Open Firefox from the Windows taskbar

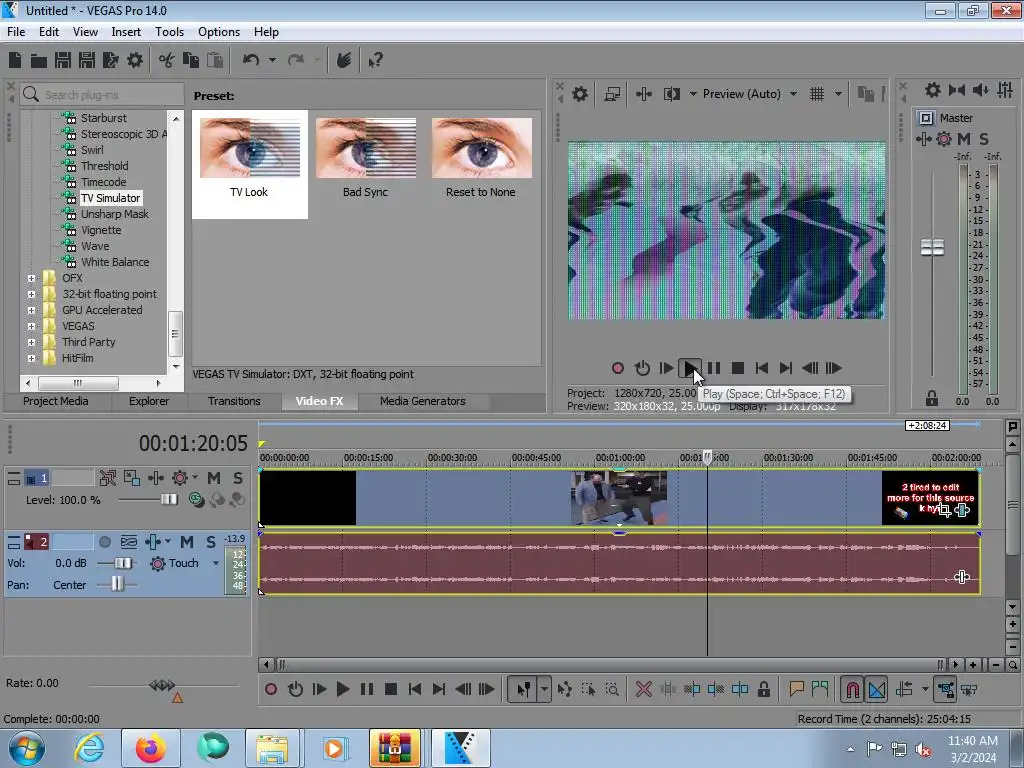[x=150, y=748]
